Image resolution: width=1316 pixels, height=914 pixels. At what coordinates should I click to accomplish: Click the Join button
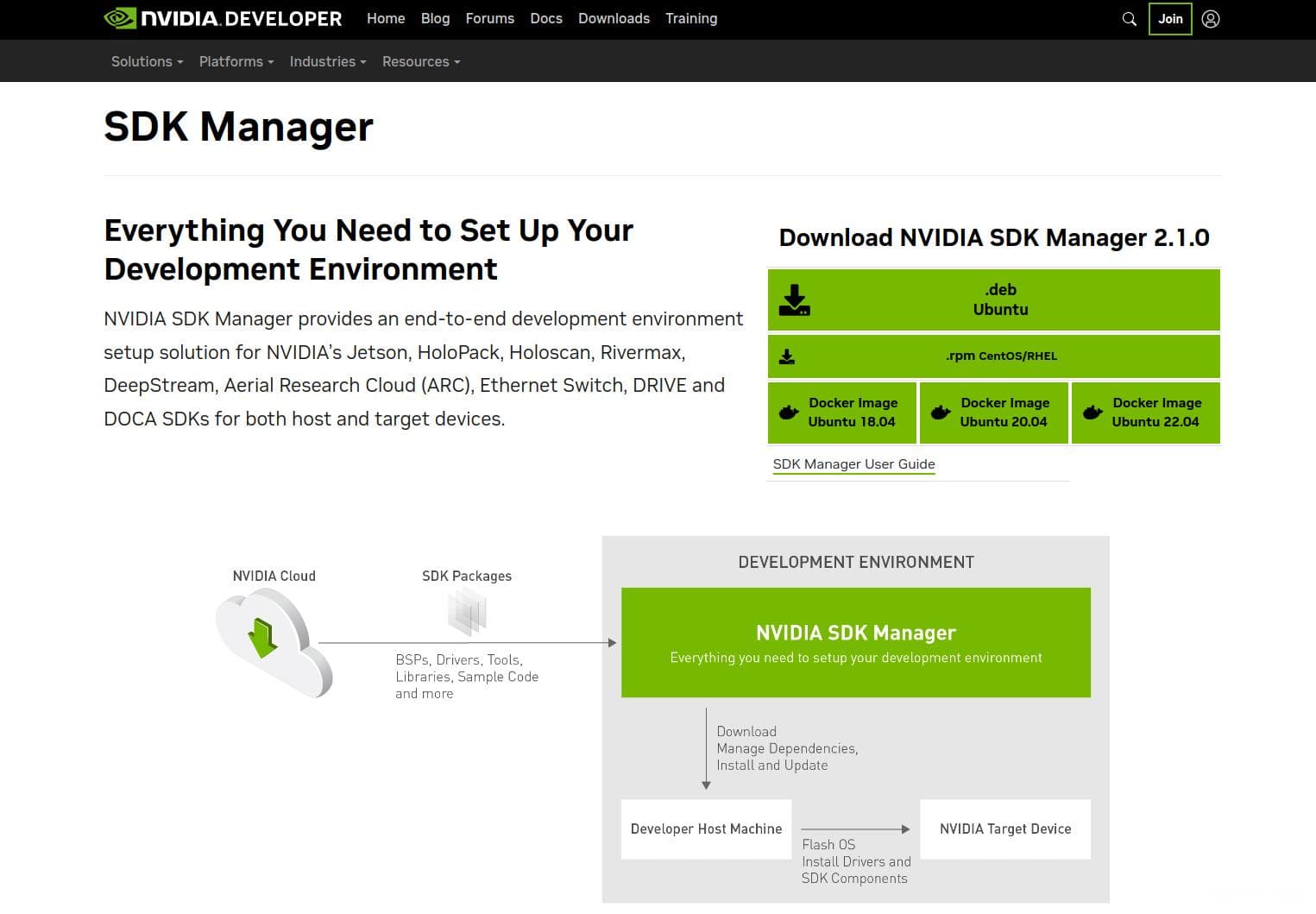coord(1170,19)
